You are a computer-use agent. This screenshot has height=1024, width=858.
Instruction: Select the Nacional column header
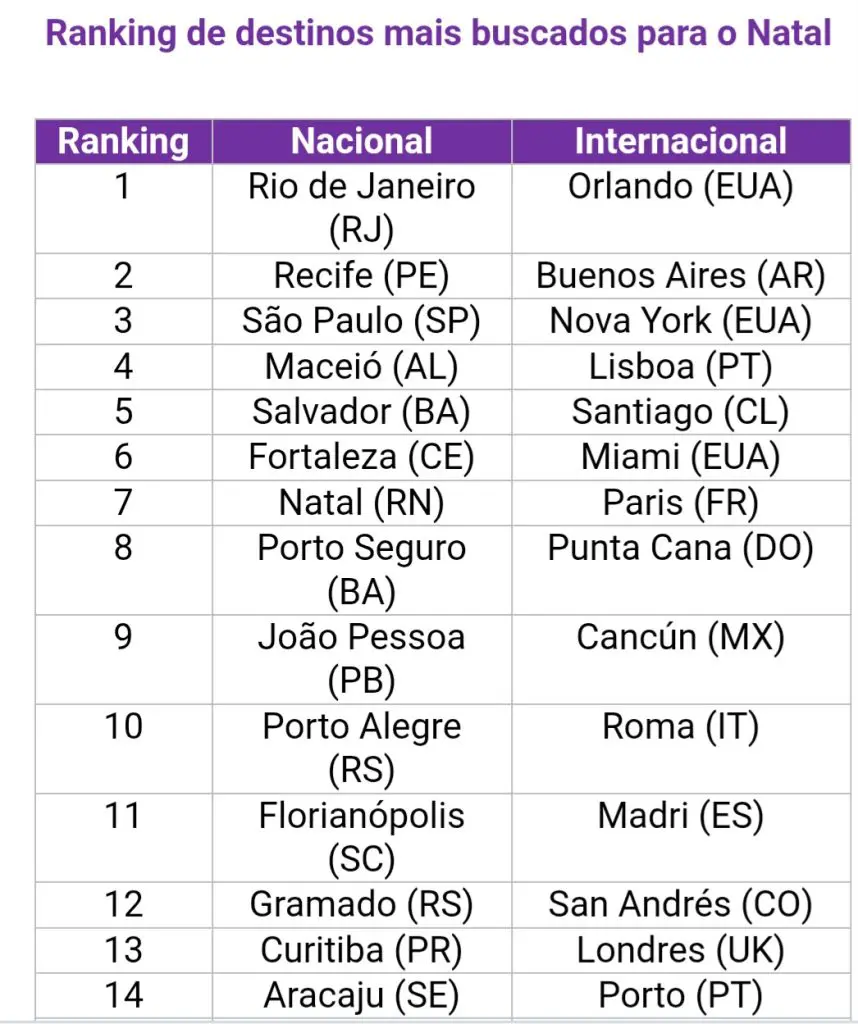(x=362, y=141)
